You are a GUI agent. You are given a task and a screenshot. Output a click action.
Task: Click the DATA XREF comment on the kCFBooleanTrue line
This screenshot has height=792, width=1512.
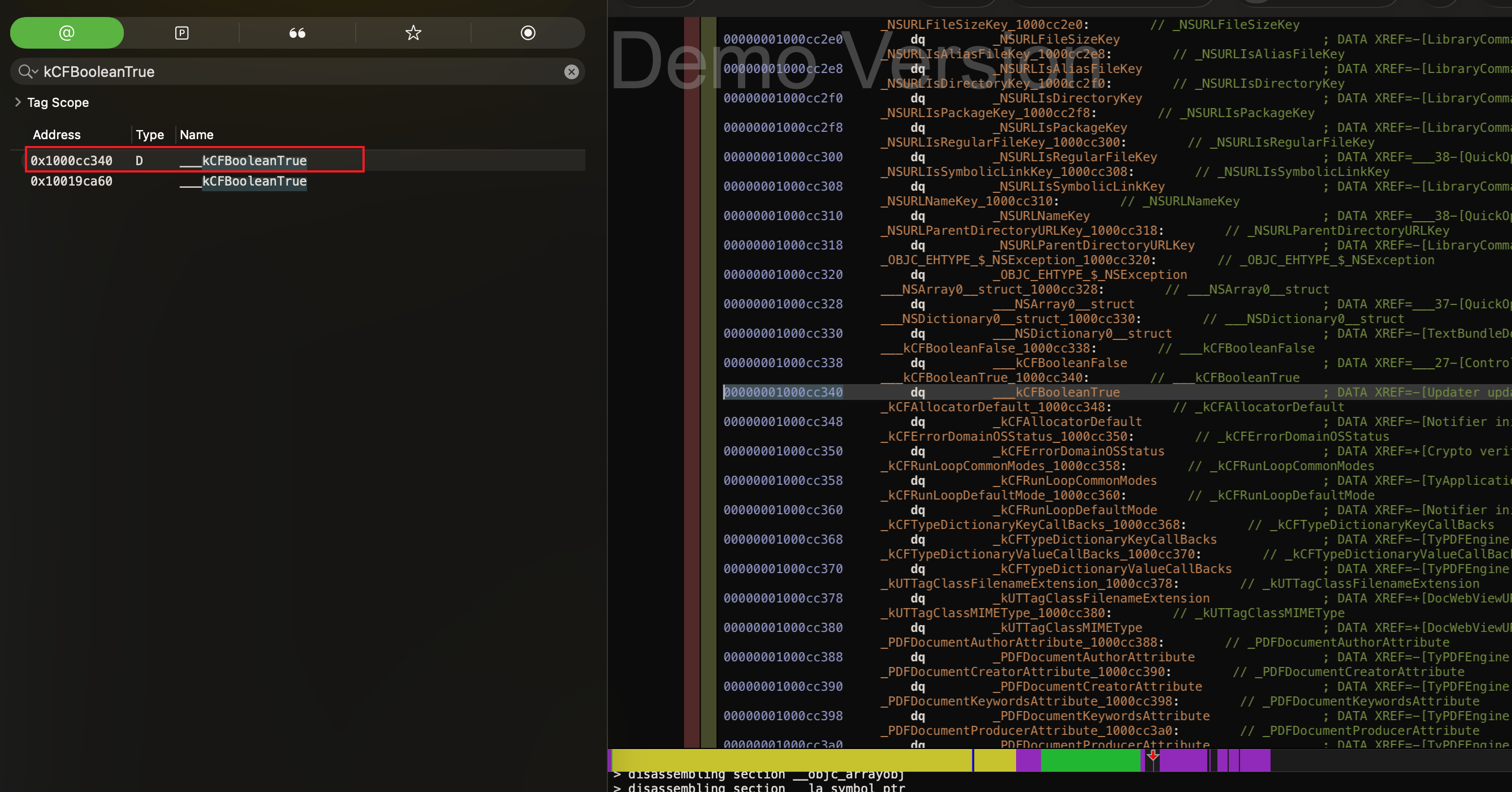click(x=1416, y=392)
